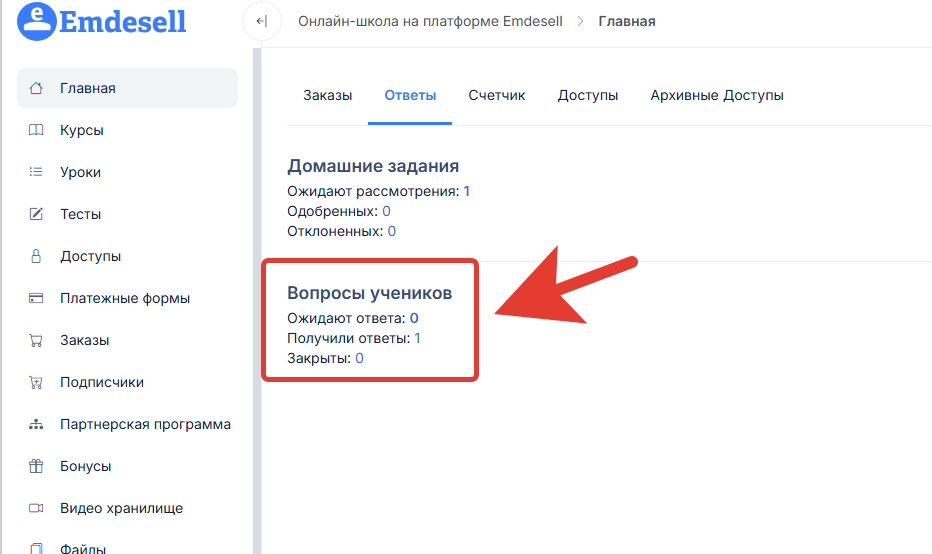Click the gift icon for Бонусы
This screenshot has width=932, height=554.
[x=37, y=466]
